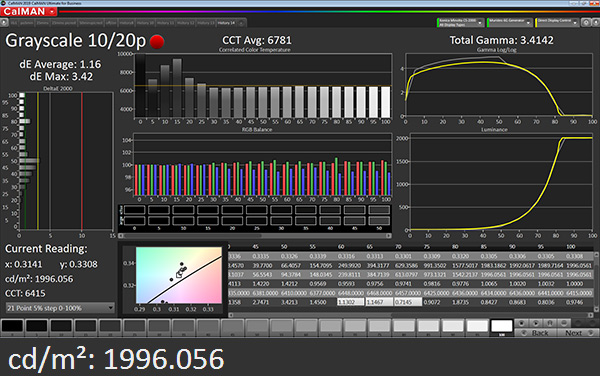
Task: Open the Konica Minolta CS-2000 meter dropdown
Action: coord(461,23)
